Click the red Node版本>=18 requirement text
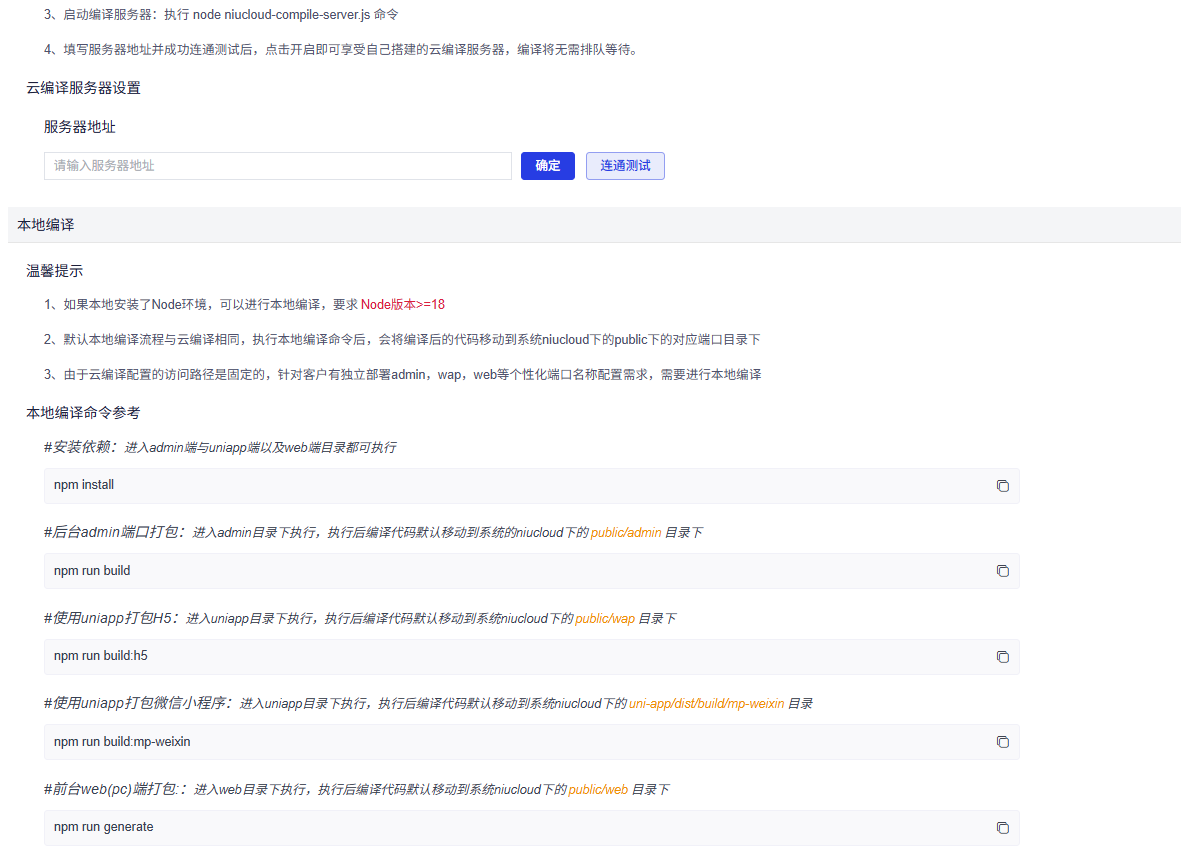 [402, 305]
